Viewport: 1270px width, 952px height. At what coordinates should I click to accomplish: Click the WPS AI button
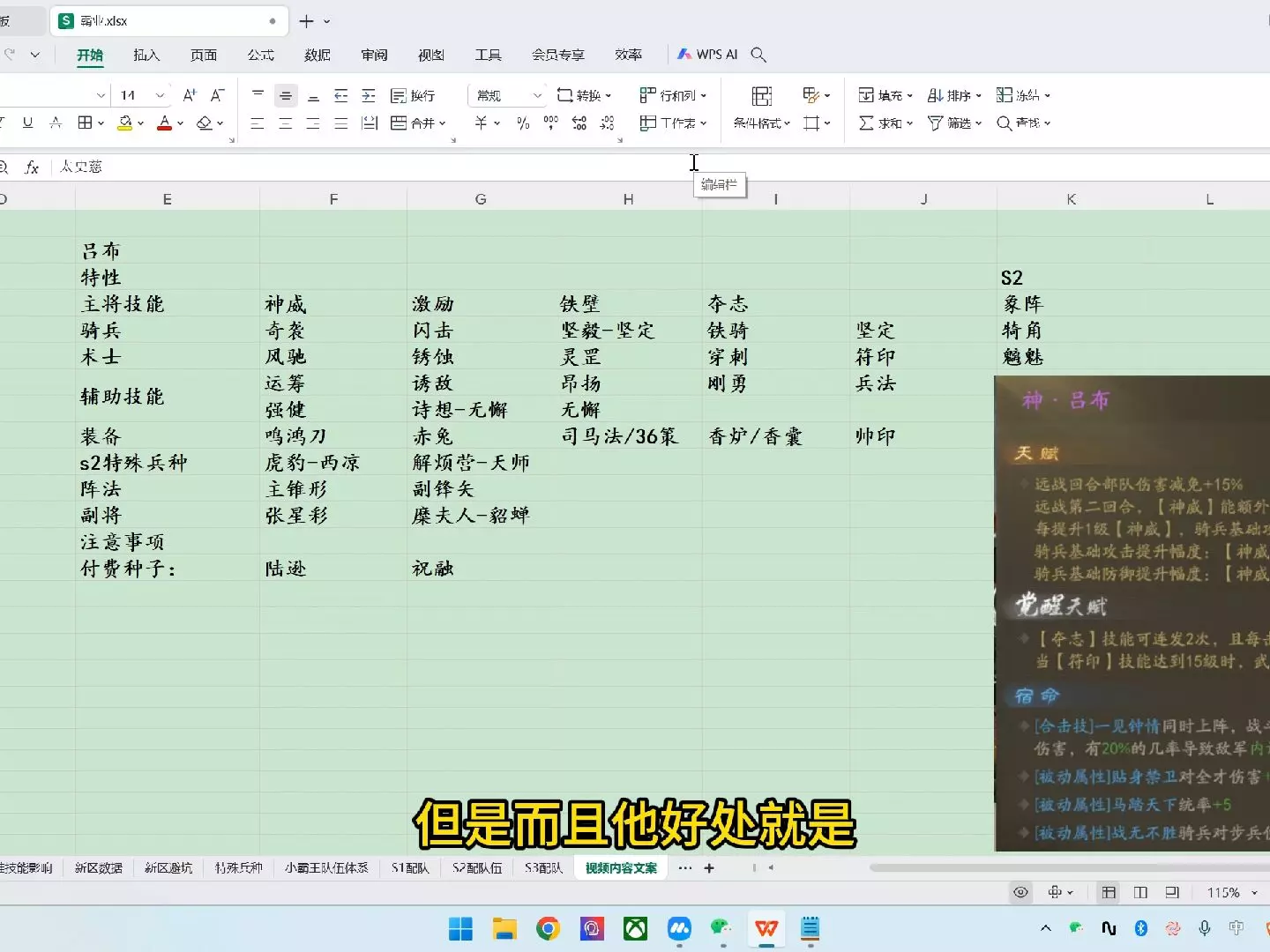[707, 55]
